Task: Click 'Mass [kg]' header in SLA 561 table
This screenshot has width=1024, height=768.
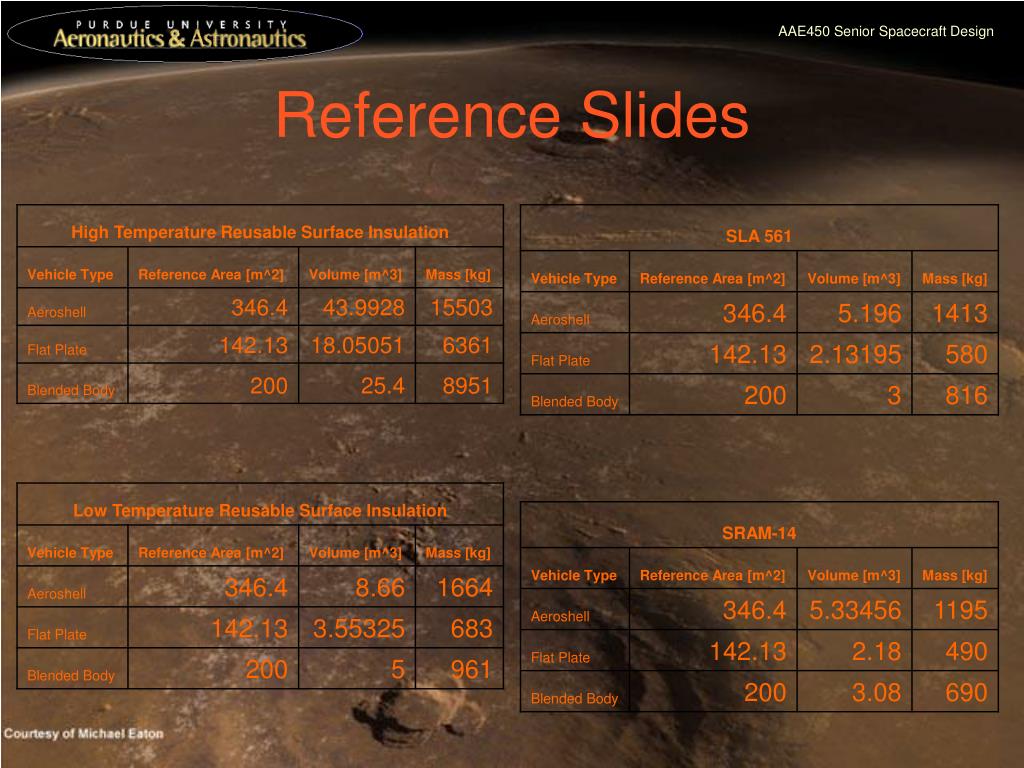Action: pos(955,279)
